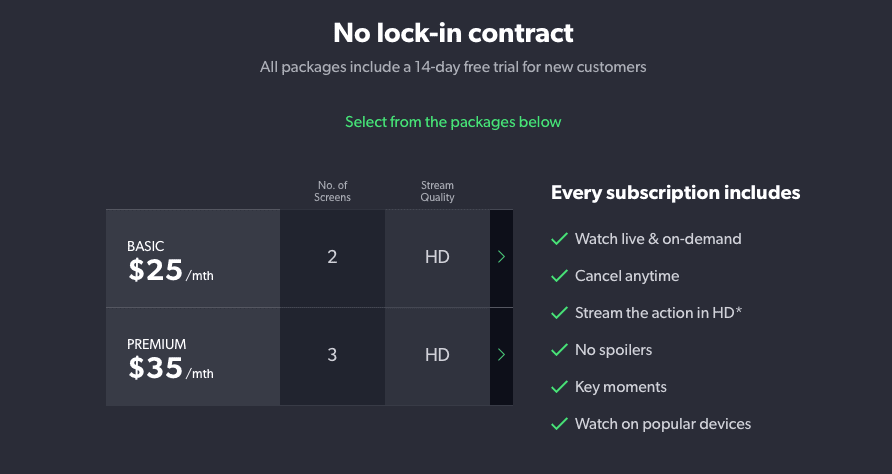This screenshot has height=474, width=892.
Task: Click the Basic plan HD stream quality cell
Action: point(437,258)
